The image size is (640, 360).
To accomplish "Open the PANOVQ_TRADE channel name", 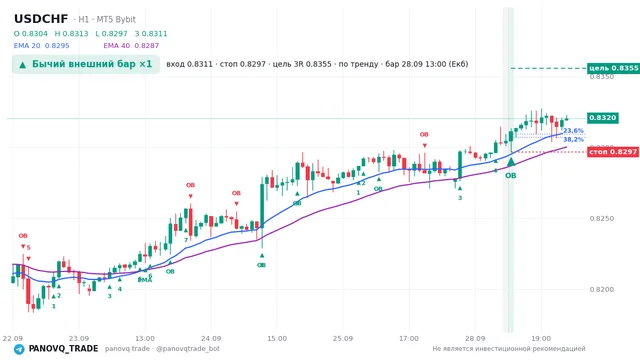I will pyautogui.click(x=63, y=349).
